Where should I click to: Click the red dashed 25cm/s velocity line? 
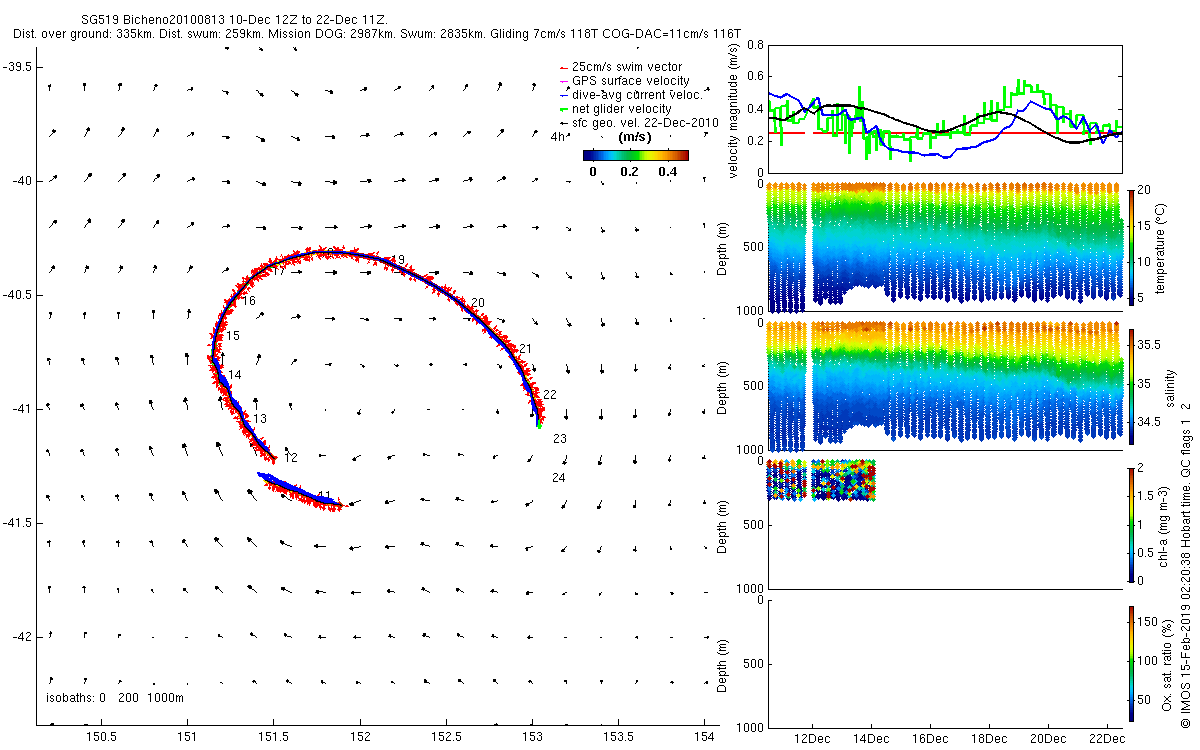(x=944, y=132)
